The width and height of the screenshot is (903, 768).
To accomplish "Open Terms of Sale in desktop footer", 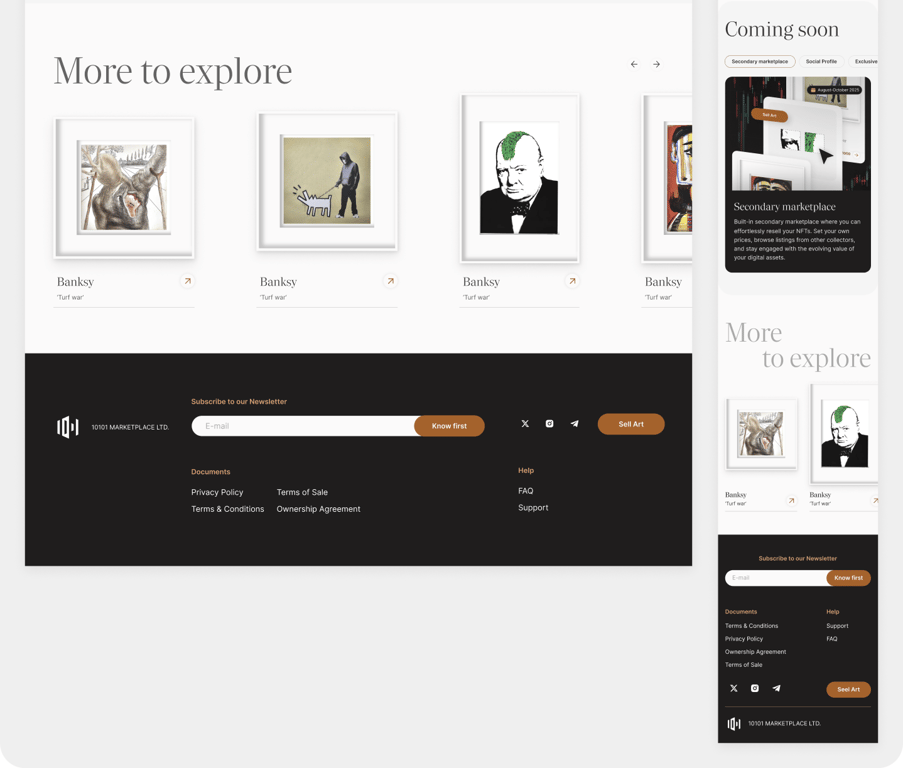I will point(302,492).
